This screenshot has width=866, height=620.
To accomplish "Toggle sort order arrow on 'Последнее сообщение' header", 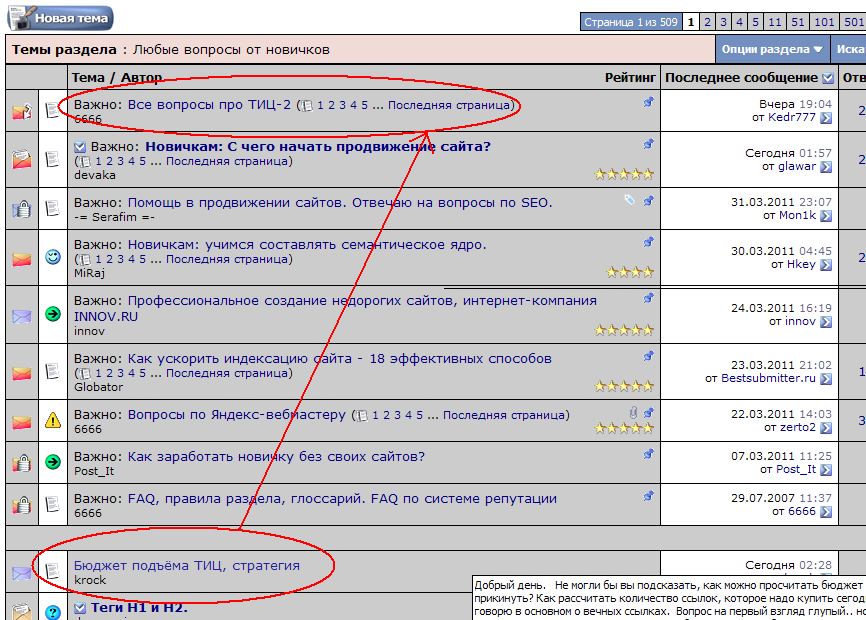I will click(827, 78).
